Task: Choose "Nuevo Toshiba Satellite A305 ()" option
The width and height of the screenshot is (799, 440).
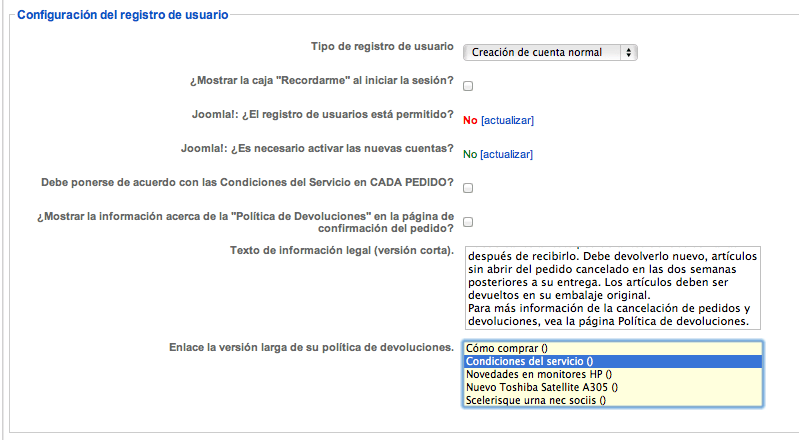Action: click(x=613, y=387)
